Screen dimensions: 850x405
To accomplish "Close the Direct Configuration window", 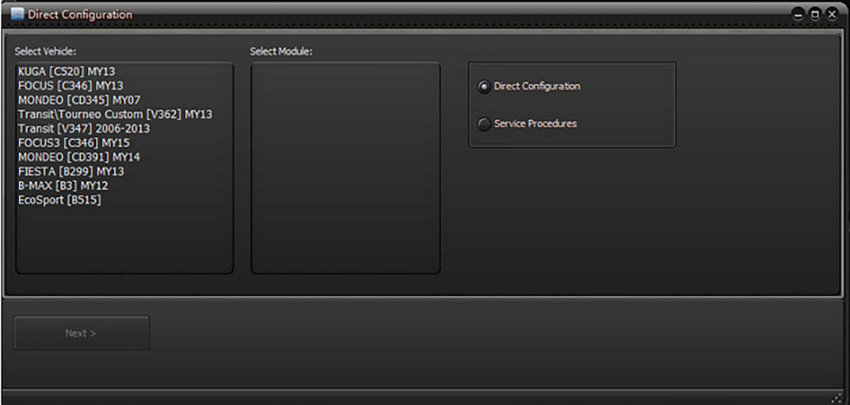I will pyautogui.click(x=832, y=15).
